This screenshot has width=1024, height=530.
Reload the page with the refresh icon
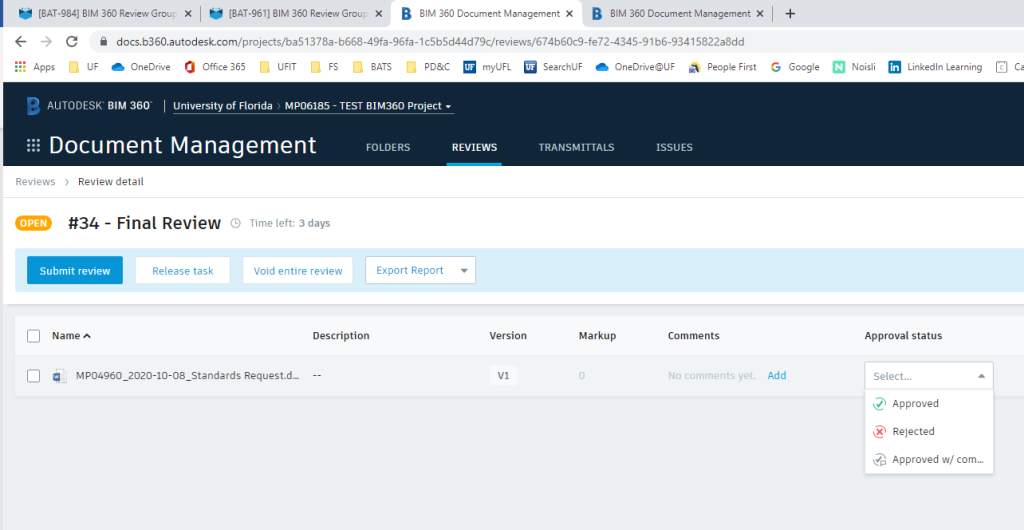72,42
